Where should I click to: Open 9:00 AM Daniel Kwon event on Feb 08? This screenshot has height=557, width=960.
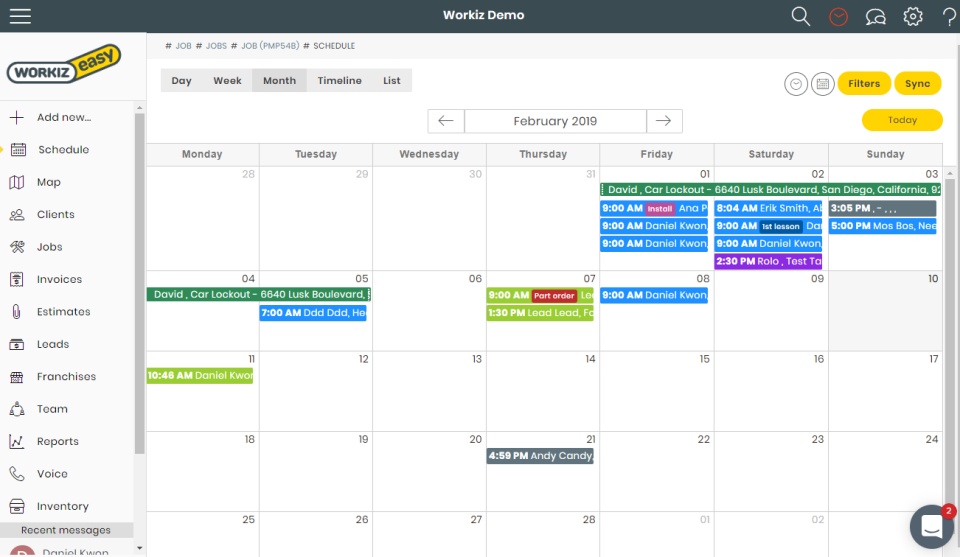pyautogui.click(x=654, y=295)
